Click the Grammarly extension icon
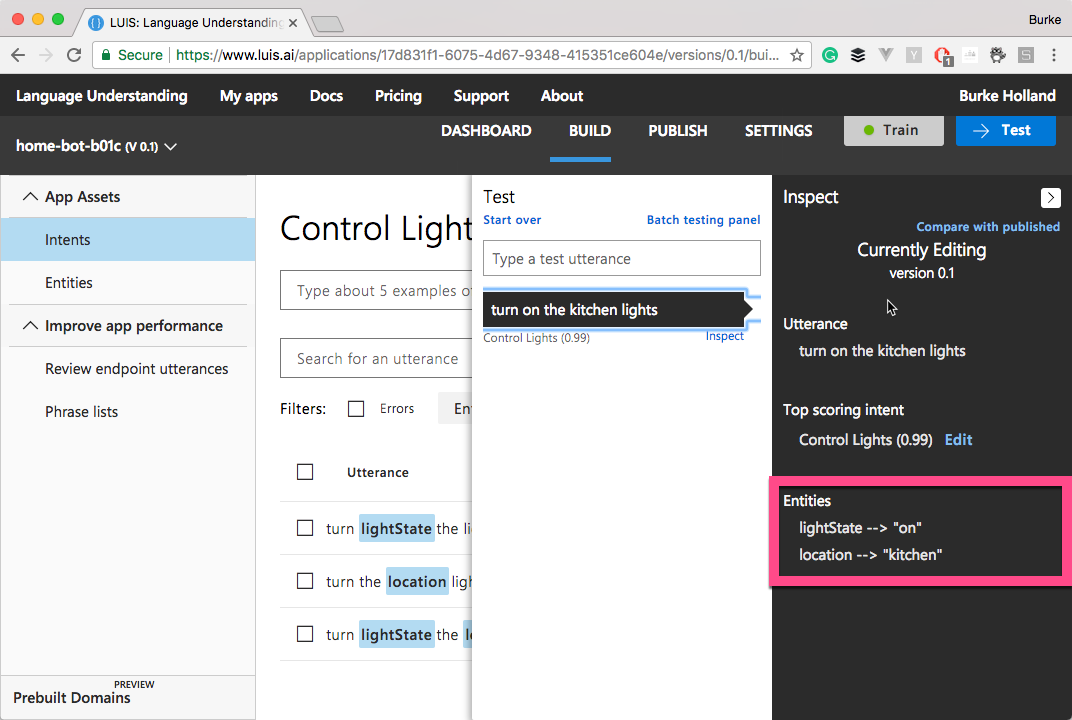The image size is (1072, 720). coord(830,56)
